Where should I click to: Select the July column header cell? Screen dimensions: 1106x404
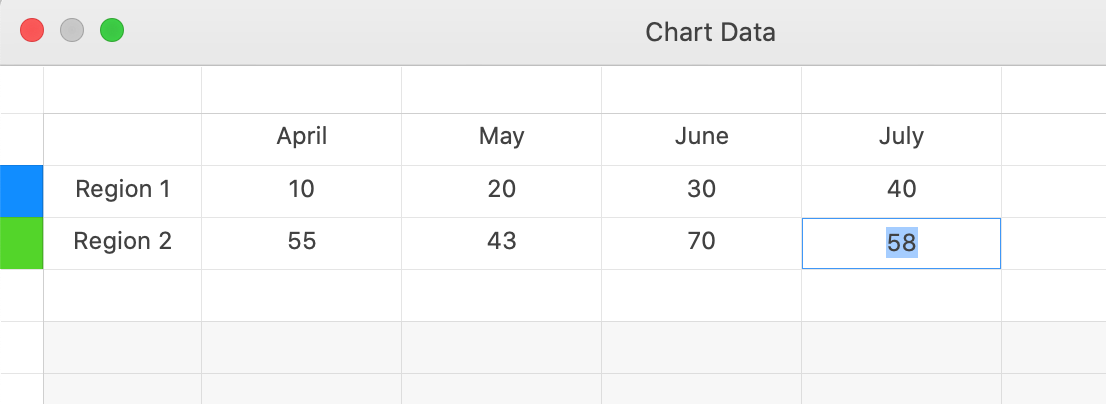pos(901,137)
